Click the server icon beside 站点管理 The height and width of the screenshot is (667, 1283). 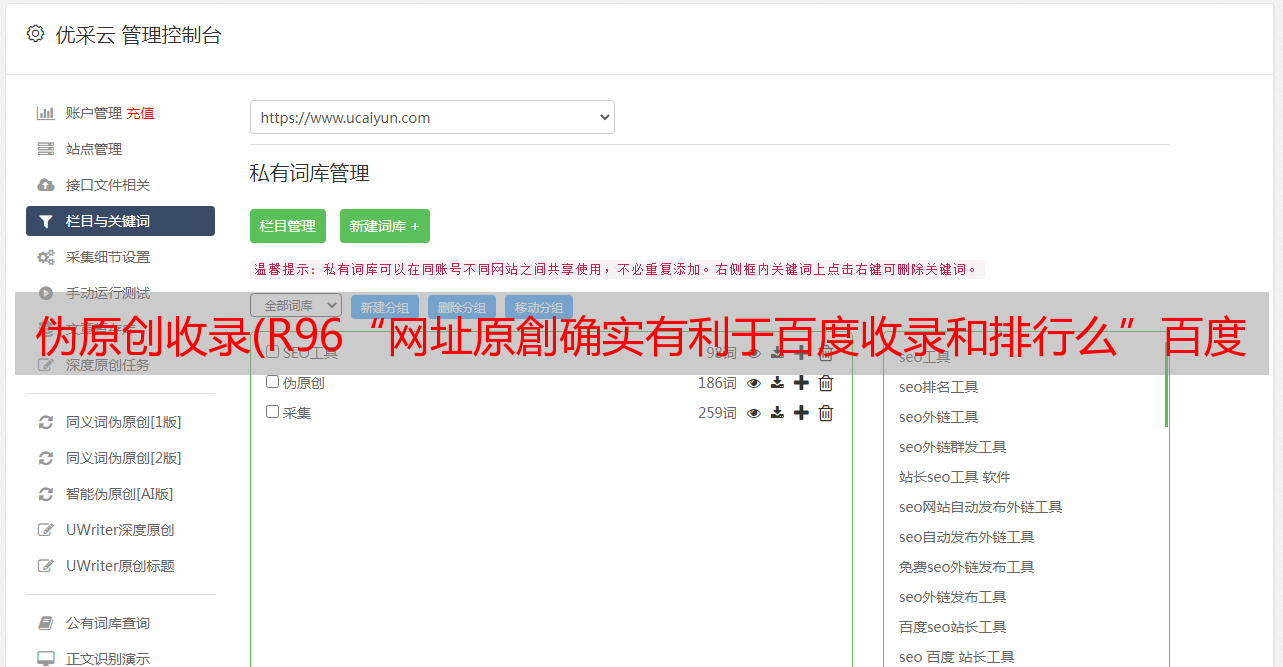[45, 149]
